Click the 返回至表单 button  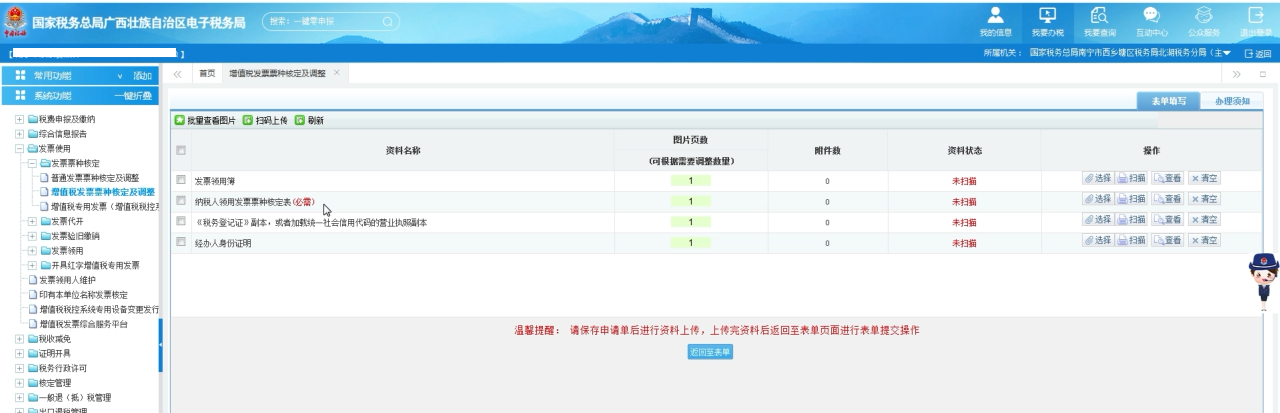click(x=711, y=352)
